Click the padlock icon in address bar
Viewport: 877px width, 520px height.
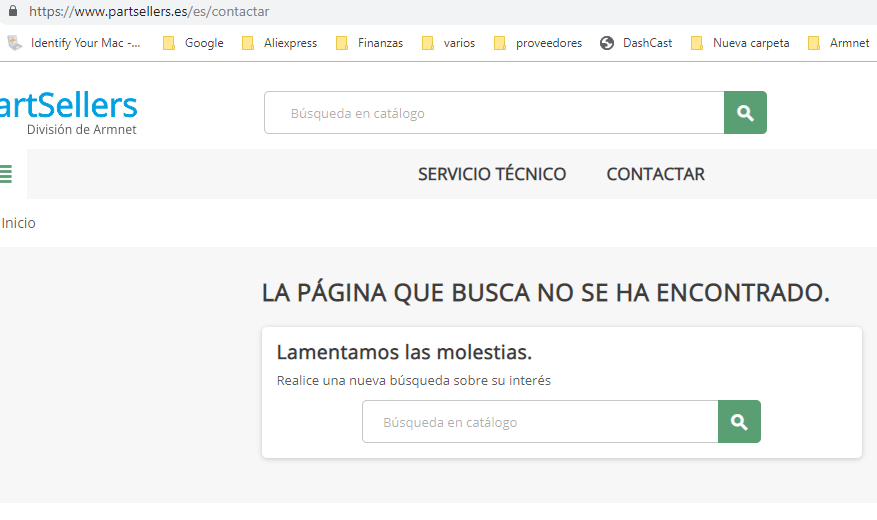tap(13, 11)
